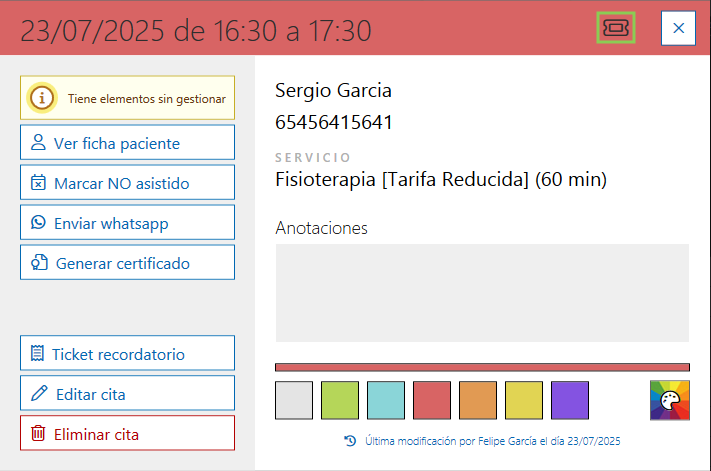This screenshot has width=711, height=471.
Task: Select the red color swatch
Action: (432, 400)
